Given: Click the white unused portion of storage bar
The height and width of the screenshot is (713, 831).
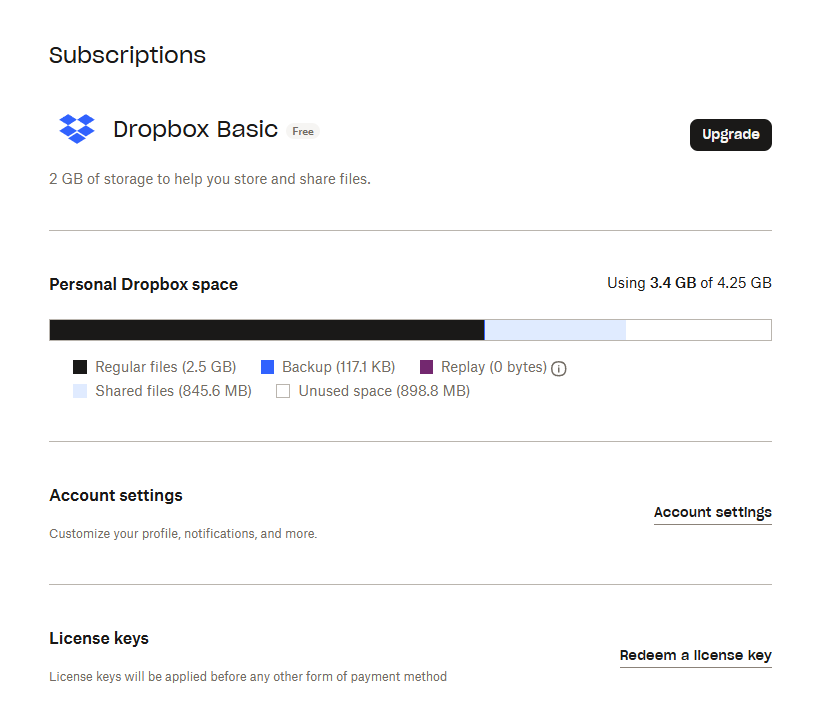Looking at the screenshot, I should pyautogui.click(x=698, y=330).
